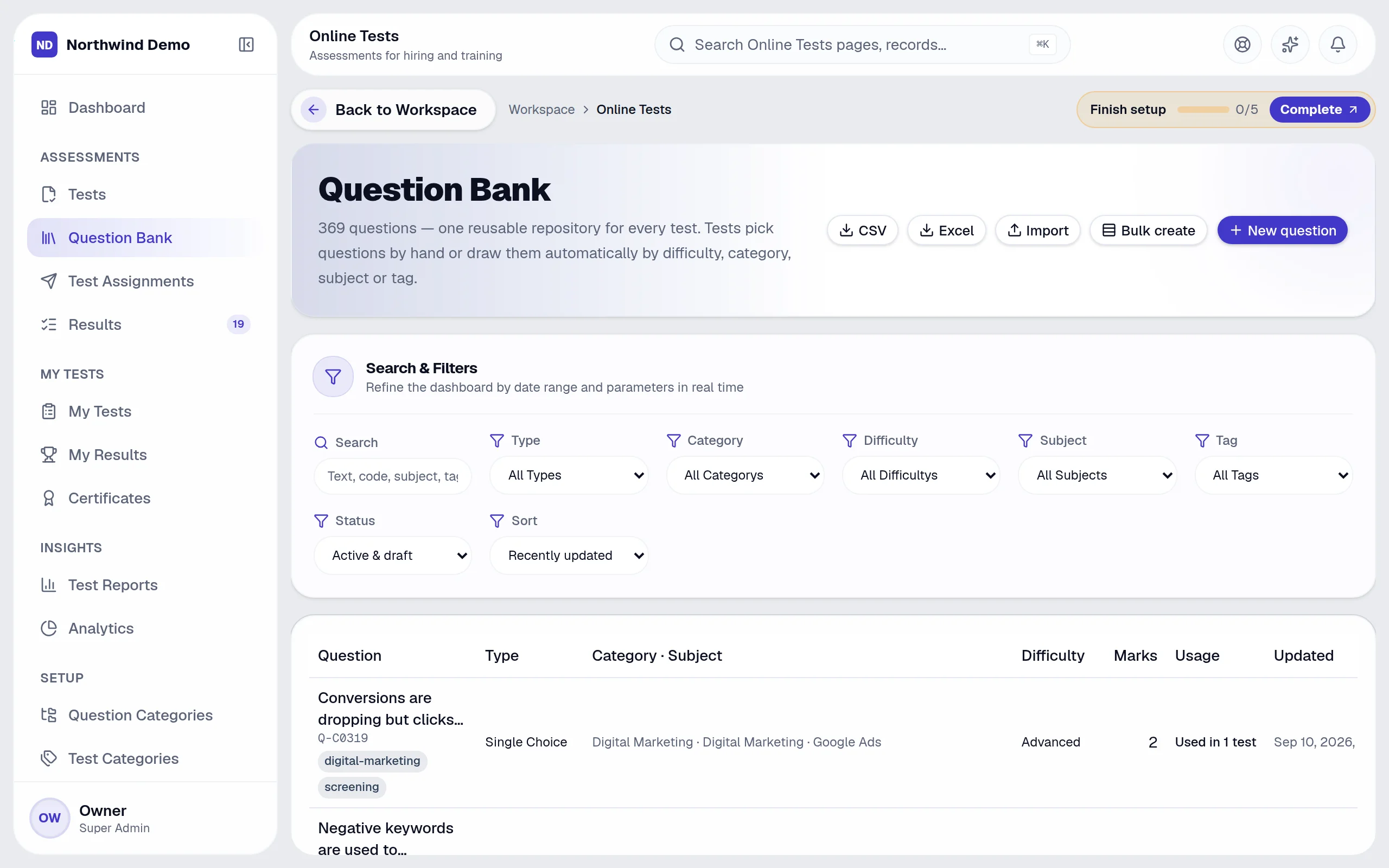Open the All Subjects dropdown
The image size is (1389, 868).
(1098, 475)
